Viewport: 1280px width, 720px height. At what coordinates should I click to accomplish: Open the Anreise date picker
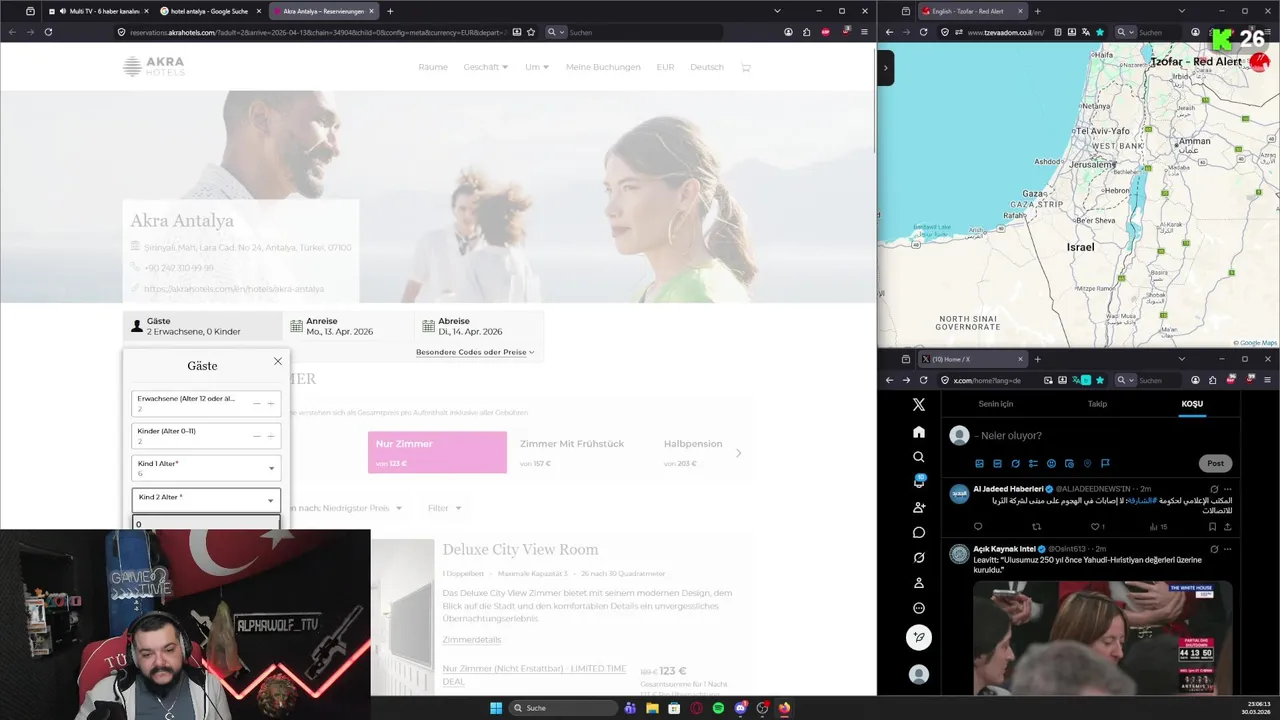[x=348, y=326]
